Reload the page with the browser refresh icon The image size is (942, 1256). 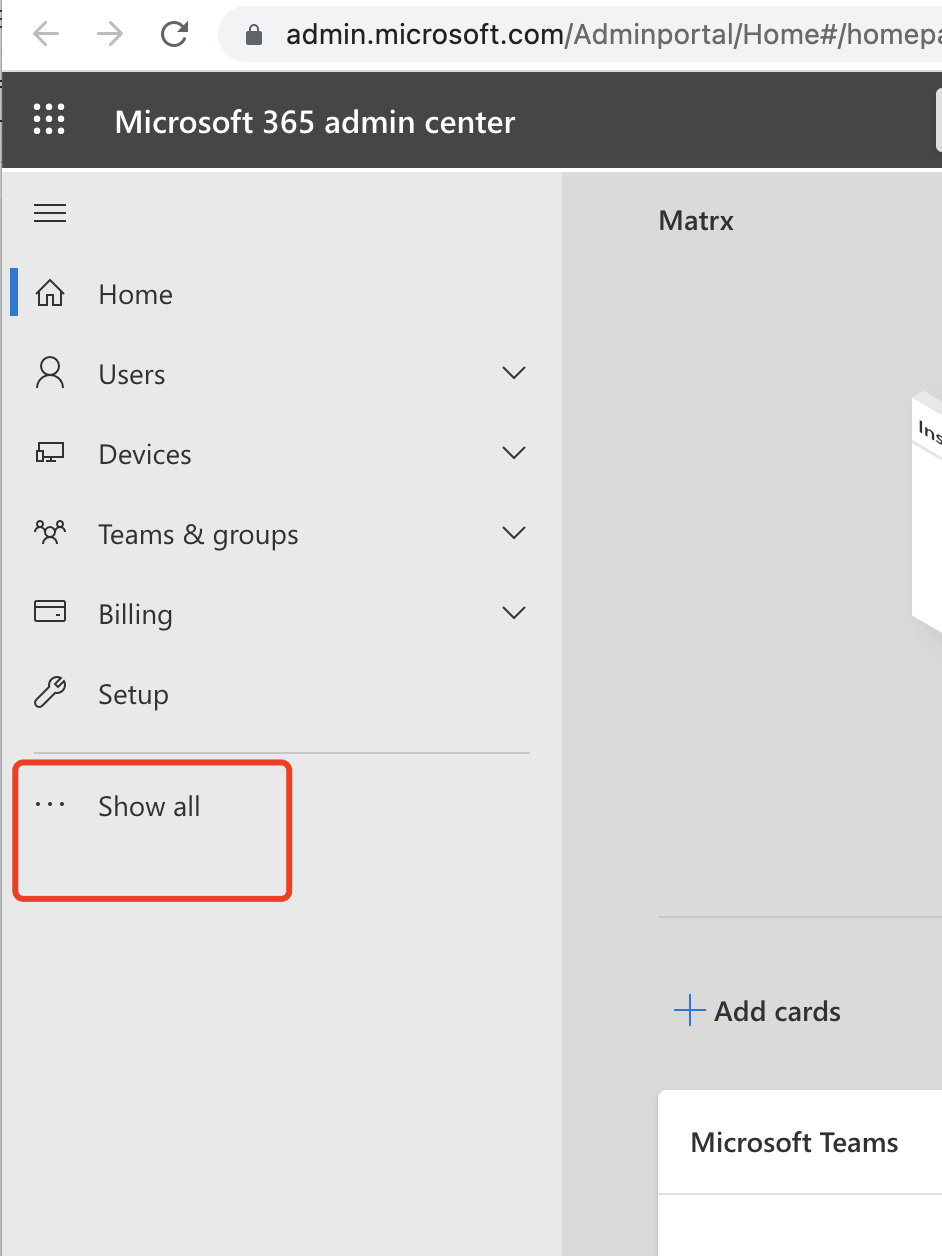click(x=175, y=35)
